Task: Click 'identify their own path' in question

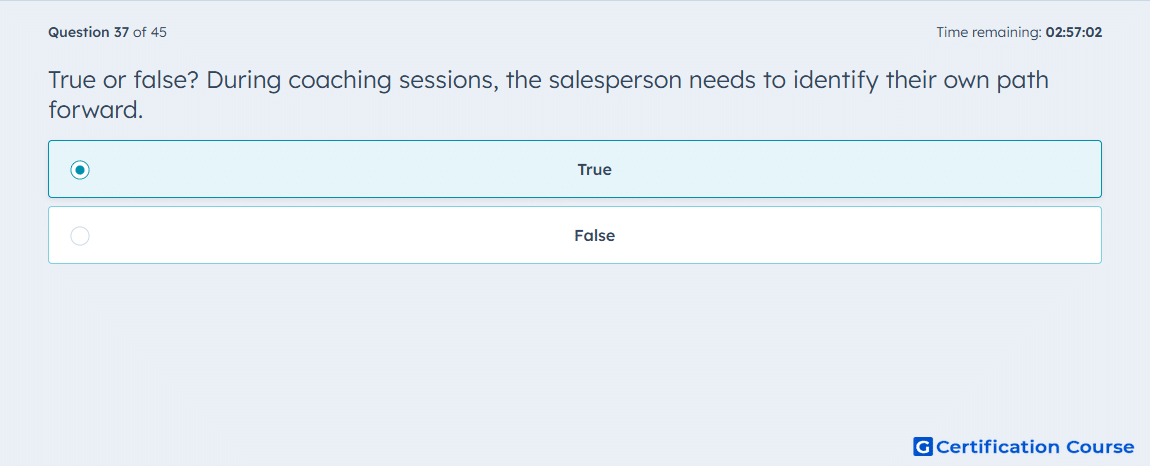Action: 921,80
